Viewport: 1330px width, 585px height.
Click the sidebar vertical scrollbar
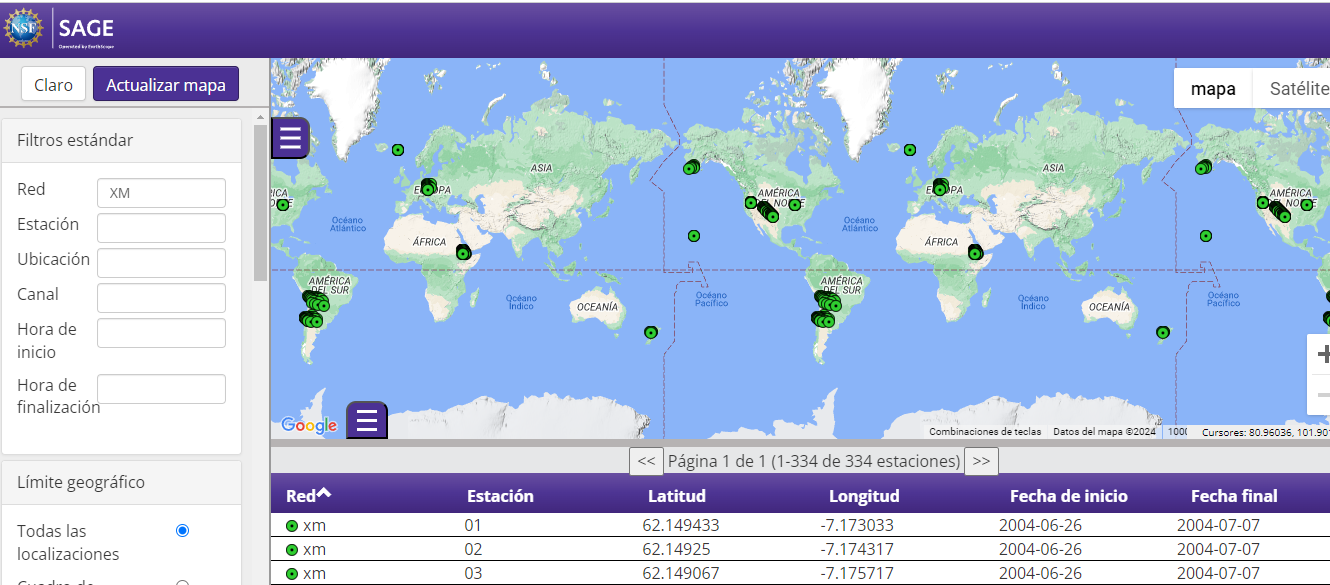click(x=260, y=200)
